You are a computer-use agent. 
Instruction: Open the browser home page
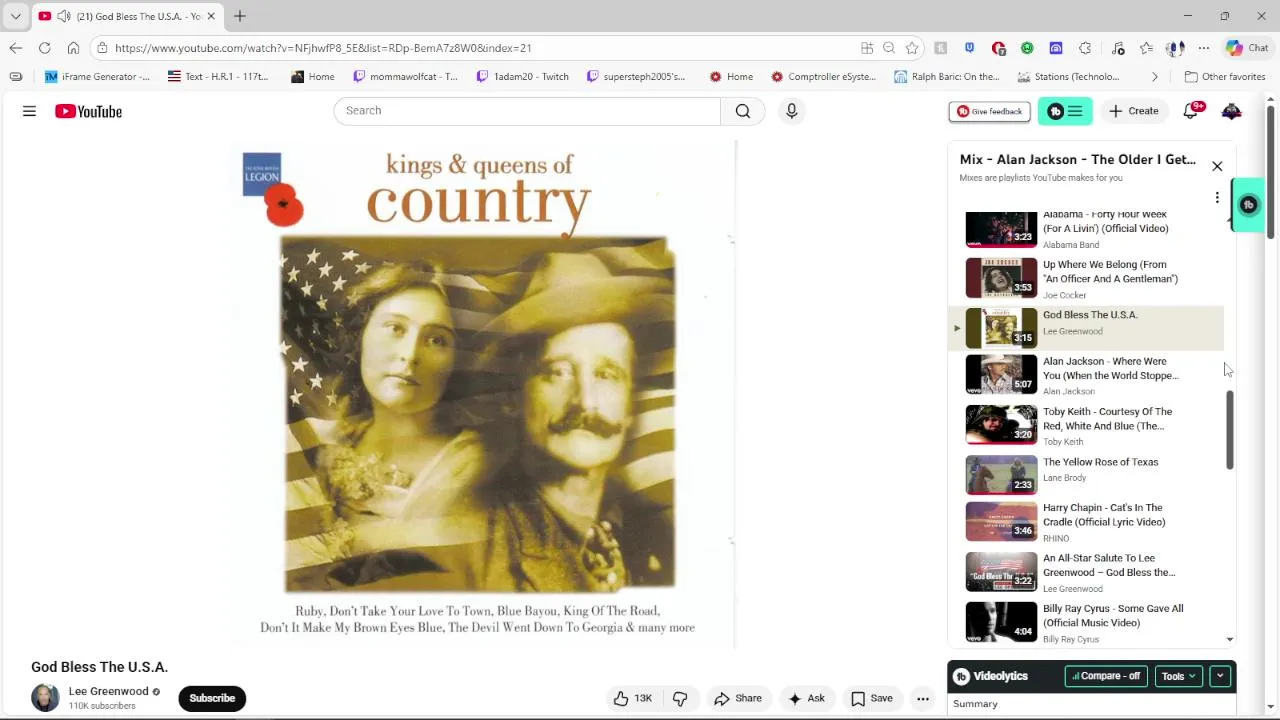pos(73,48)
